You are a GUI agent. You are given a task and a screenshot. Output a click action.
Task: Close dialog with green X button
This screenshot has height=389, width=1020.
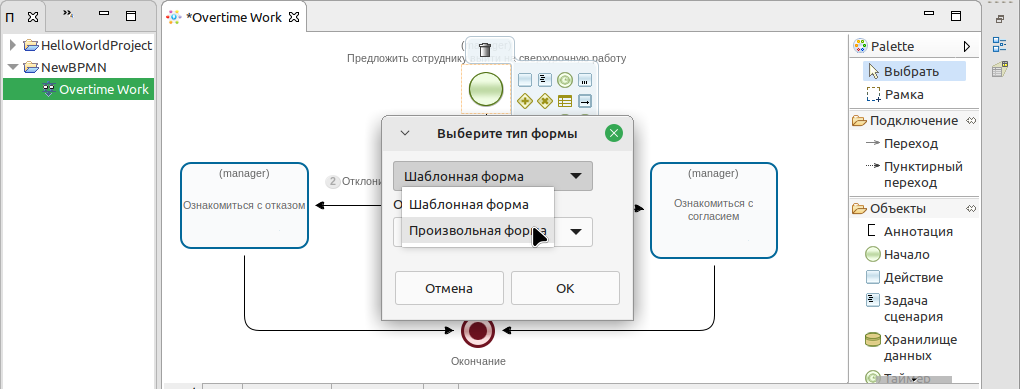tap(613, 133)
